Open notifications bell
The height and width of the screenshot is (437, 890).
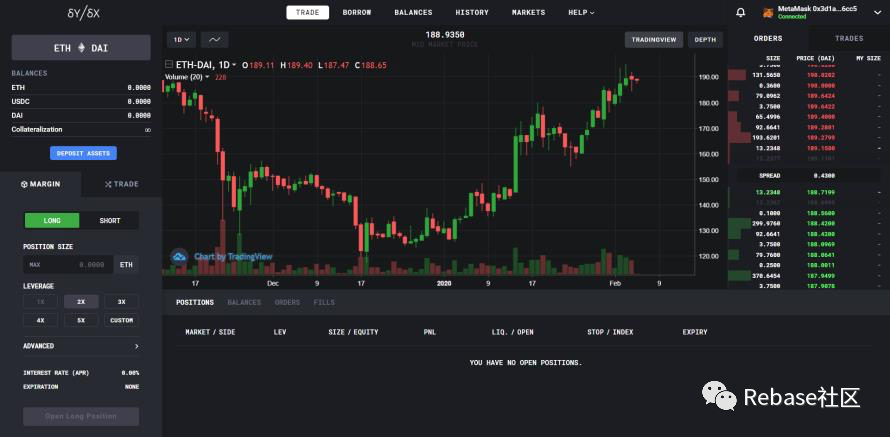pos(741,12)
